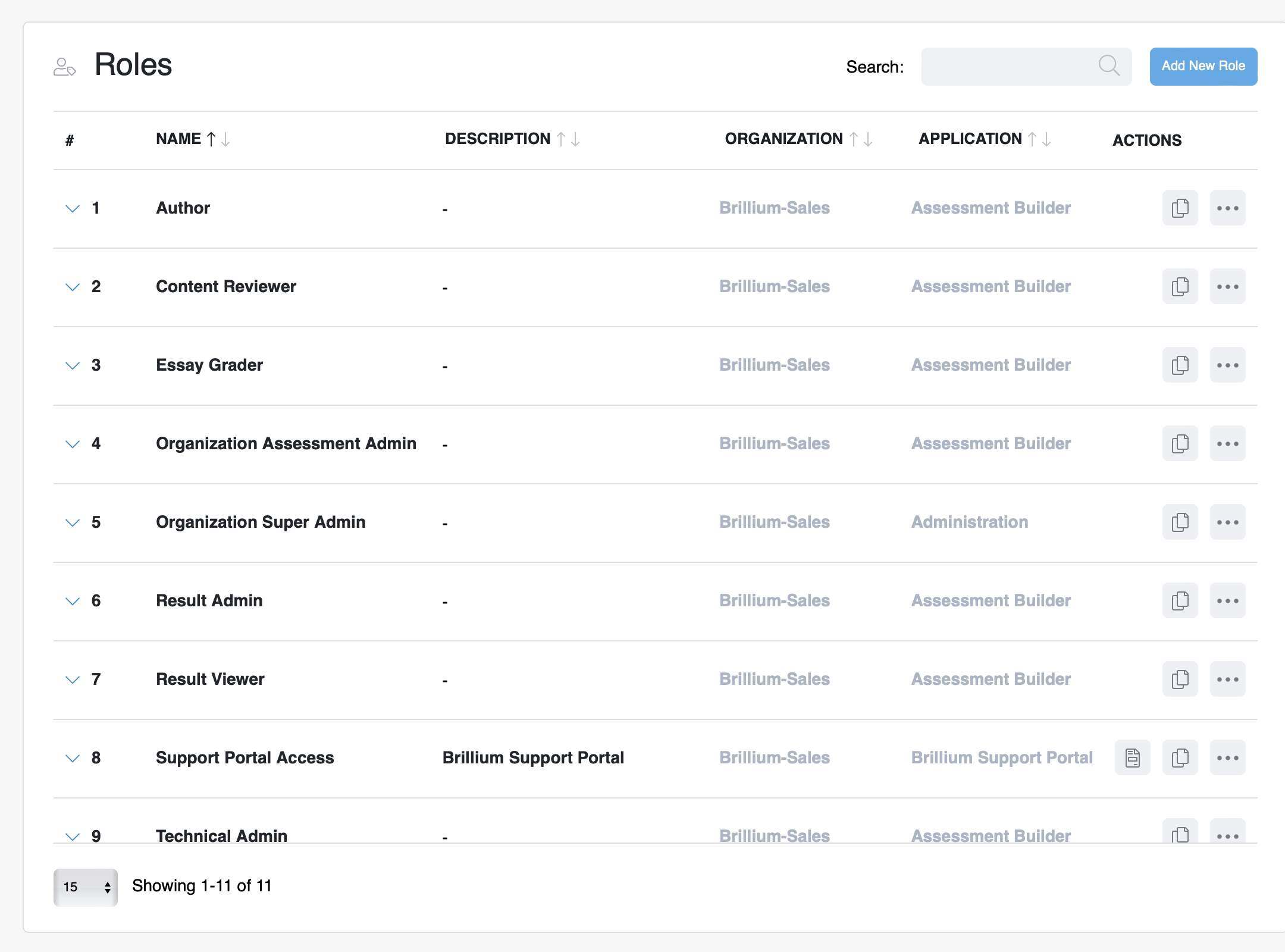Duplicate the Essay Grader role
This screenshot has width=1285, height=952.
coord(1180,365)
